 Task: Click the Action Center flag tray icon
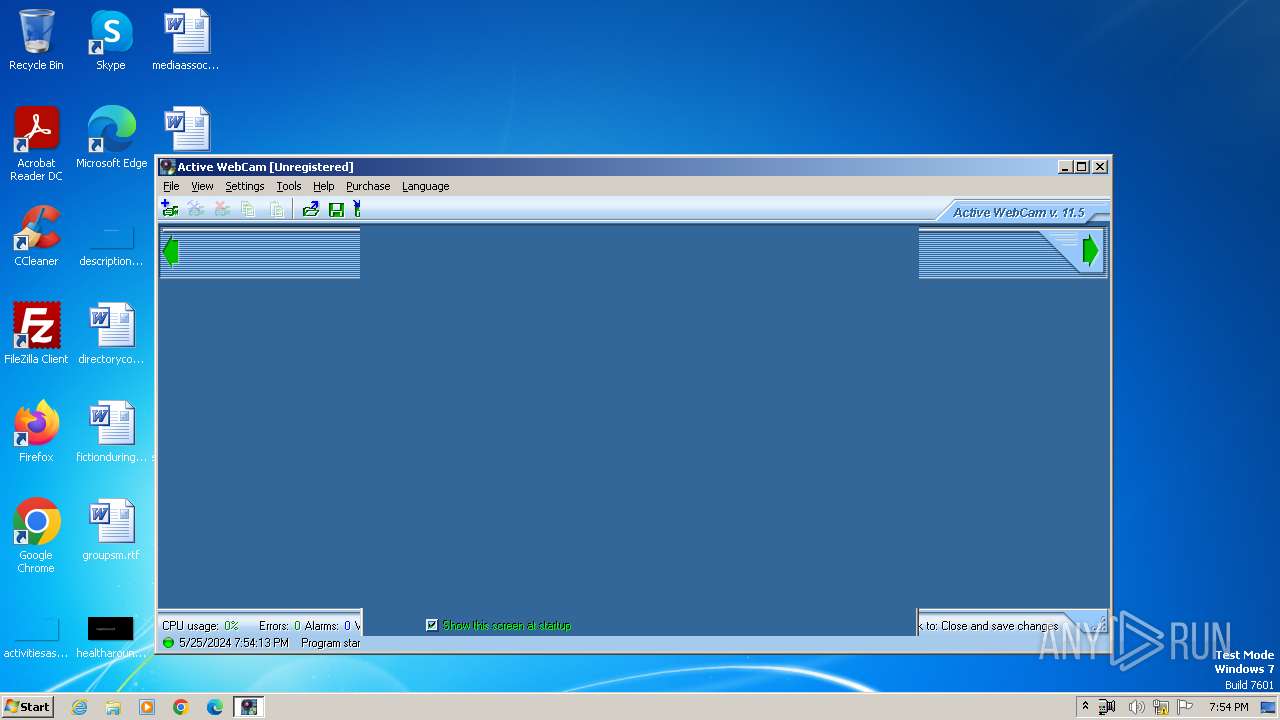[x=1185, y=707]
